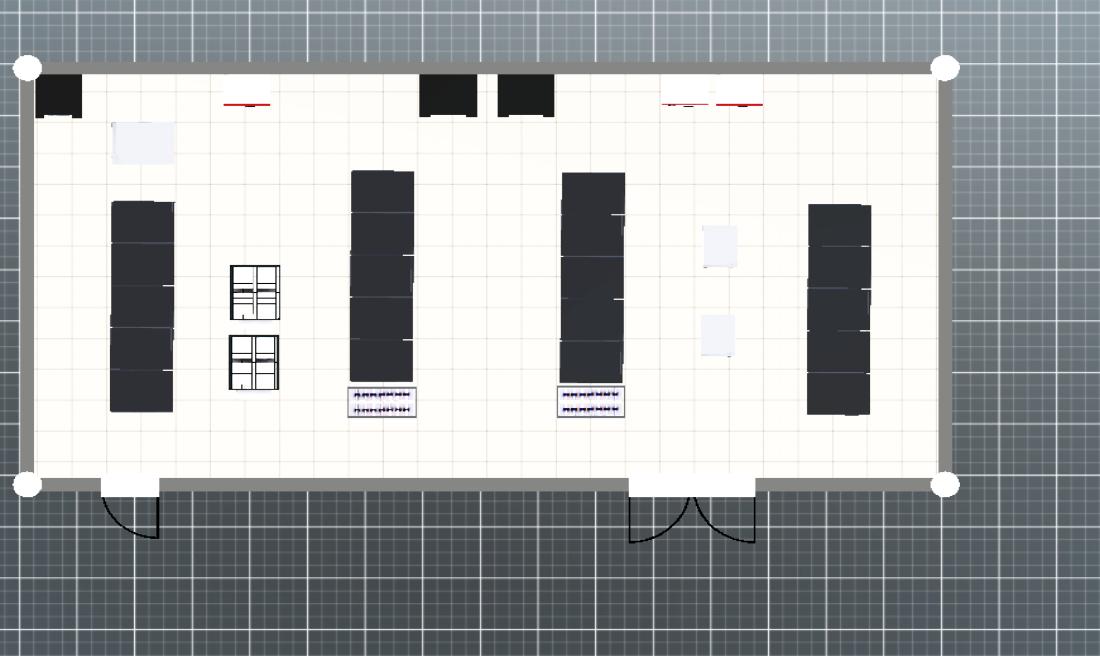Select the lower grid-pattern window object
Screen dimensions: 1100x656
point(254,362)
